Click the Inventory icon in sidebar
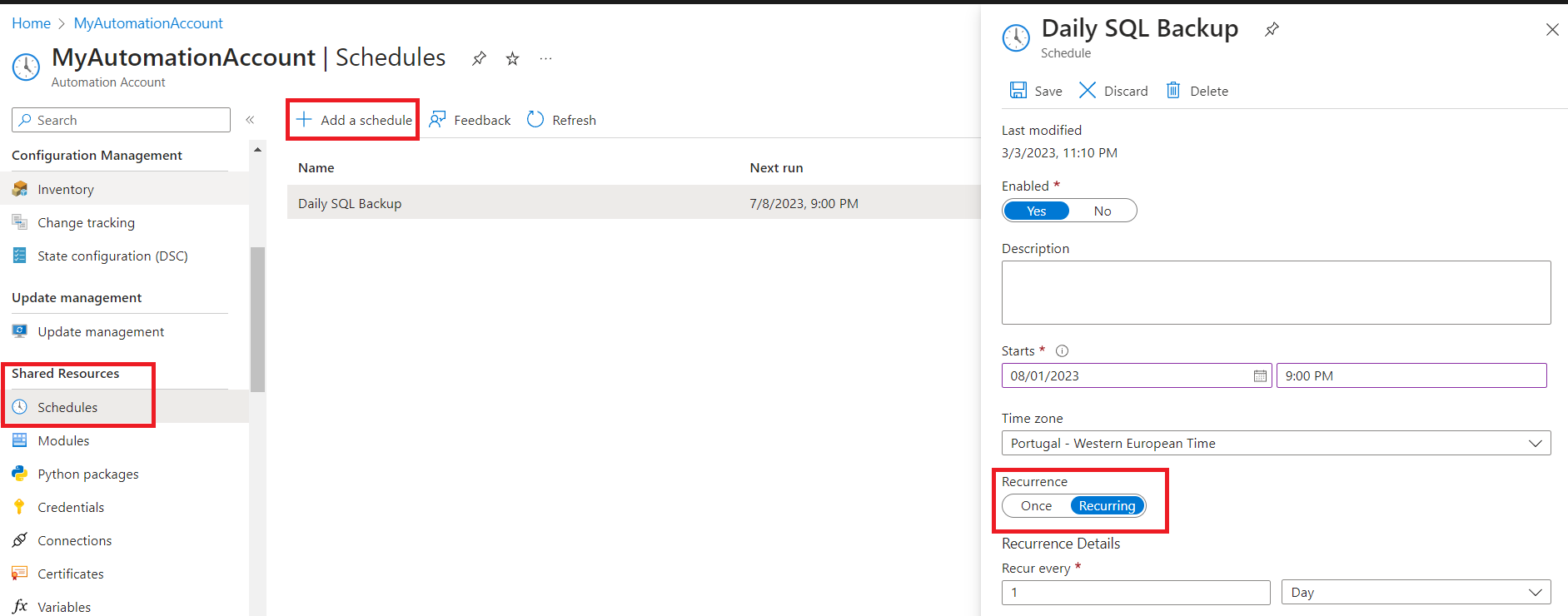This screenshot has width=1568, height=616. click(20, 189)
